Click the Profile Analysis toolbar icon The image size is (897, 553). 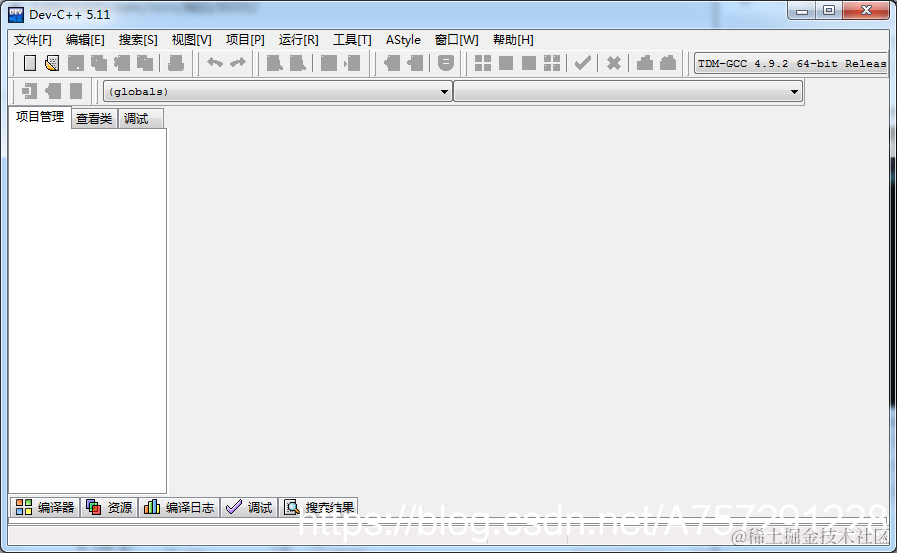click(645, 63)
